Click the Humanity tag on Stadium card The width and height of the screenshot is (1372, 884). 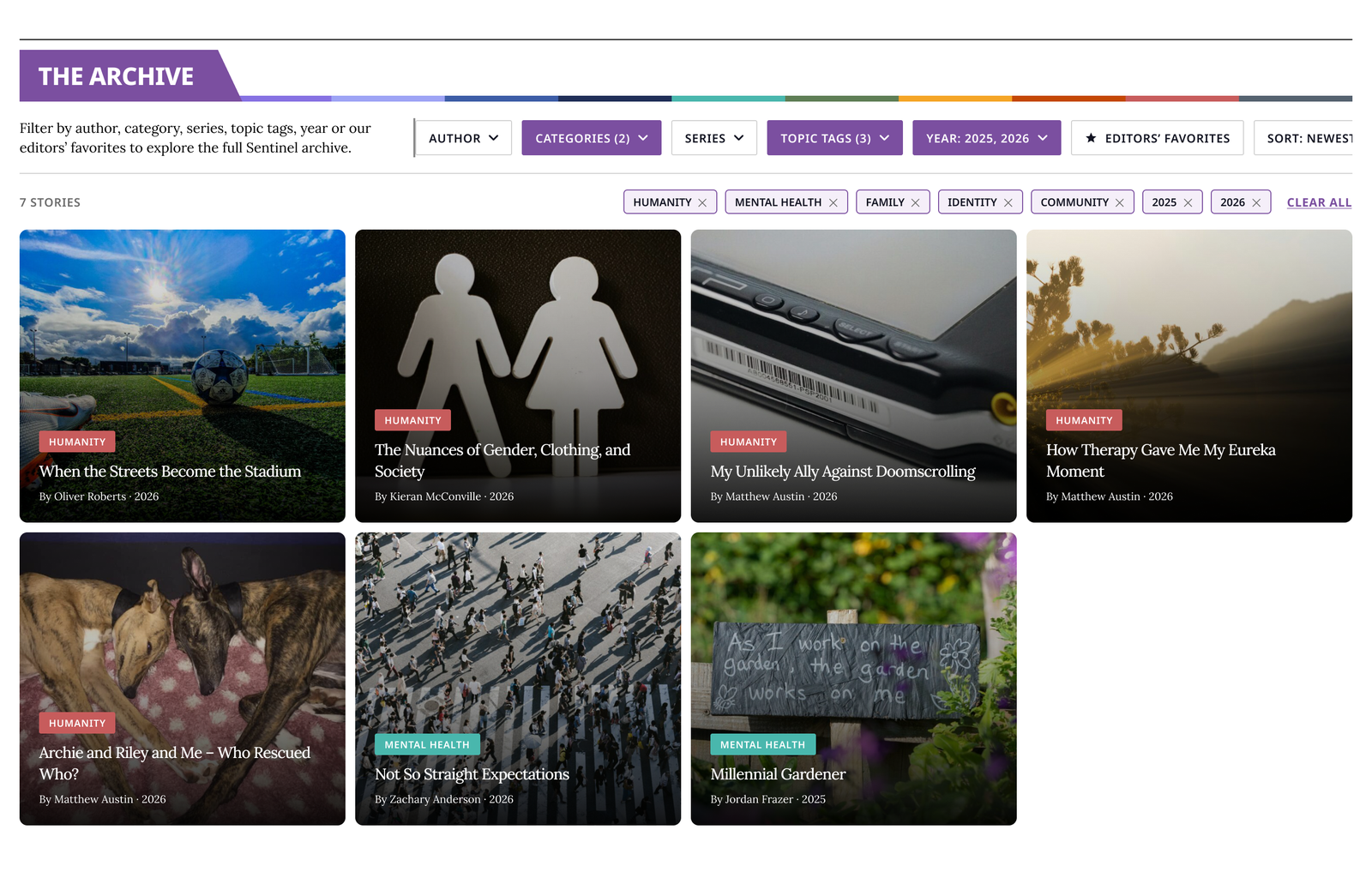click(77, 442)
